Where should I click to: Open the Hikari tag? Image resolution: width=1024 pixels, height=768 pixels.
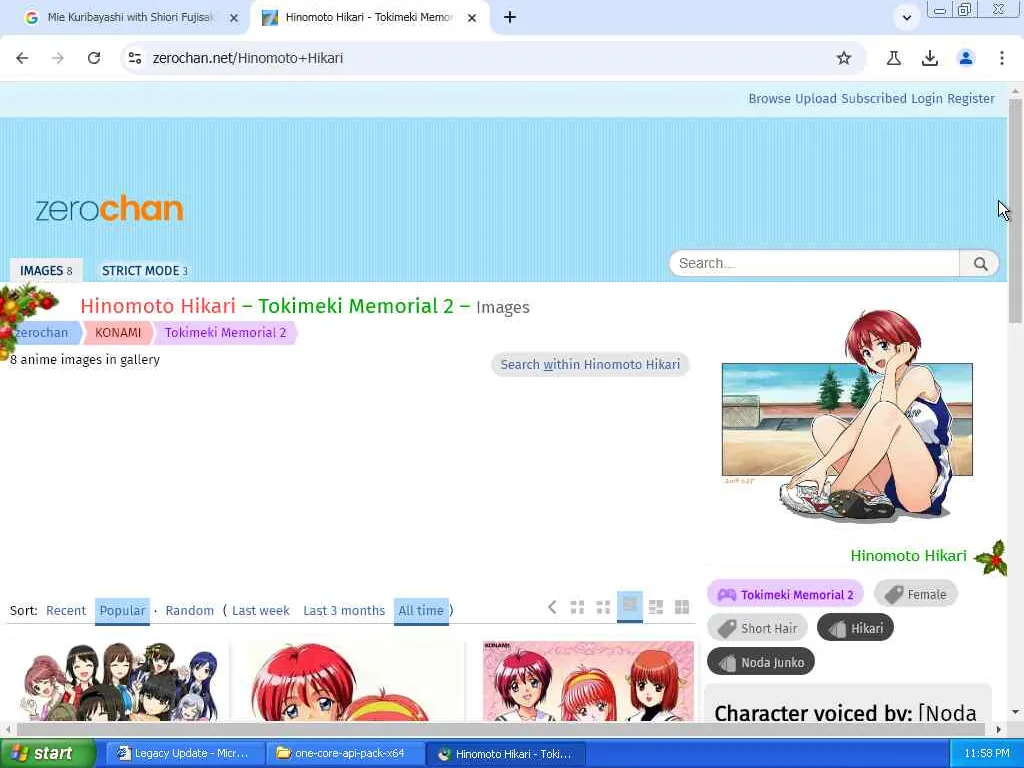coord(856,628)
